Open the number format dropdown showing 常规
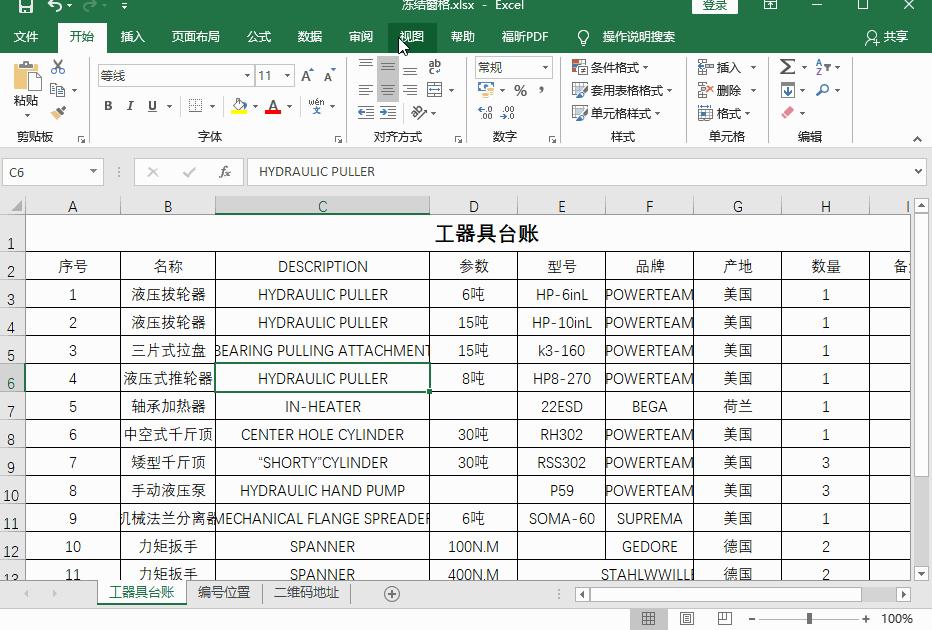This screenshot has width=932, height=630. [513, 67]
